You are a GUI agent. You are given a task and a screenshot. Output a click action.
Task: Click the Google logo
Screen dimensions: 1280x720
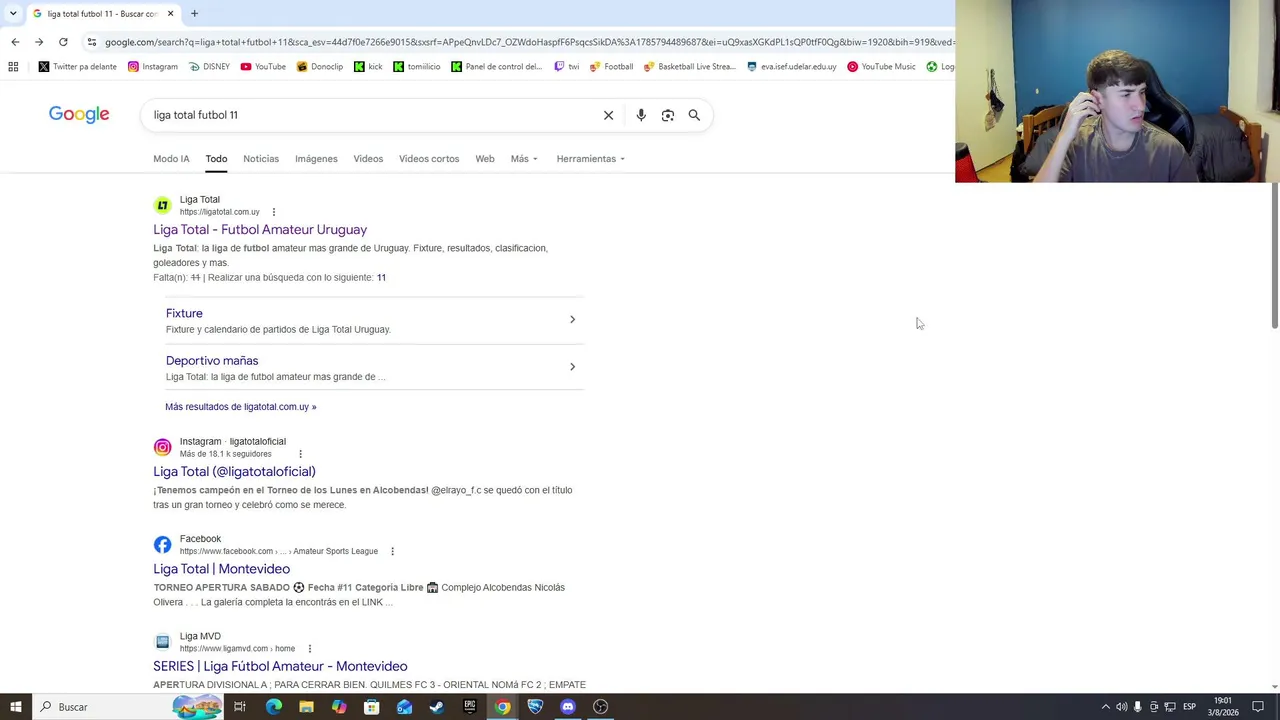click(79, 115)
